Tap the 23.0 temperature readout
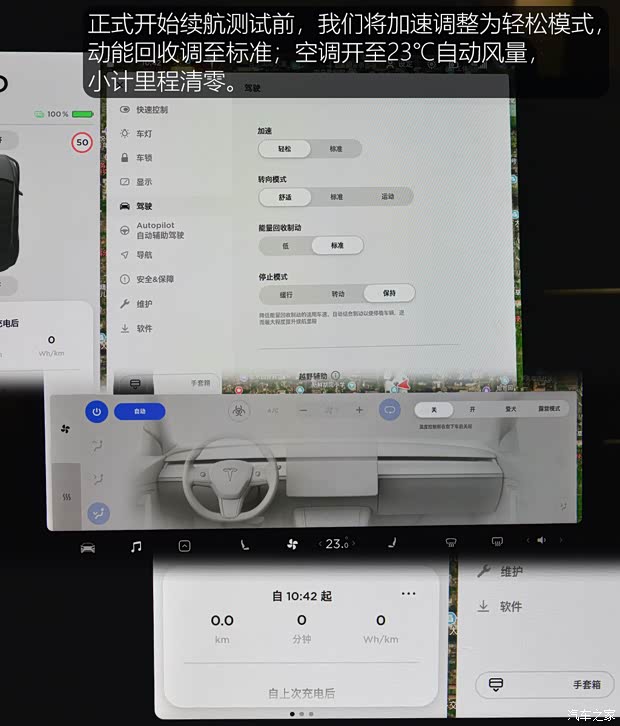 337,544
